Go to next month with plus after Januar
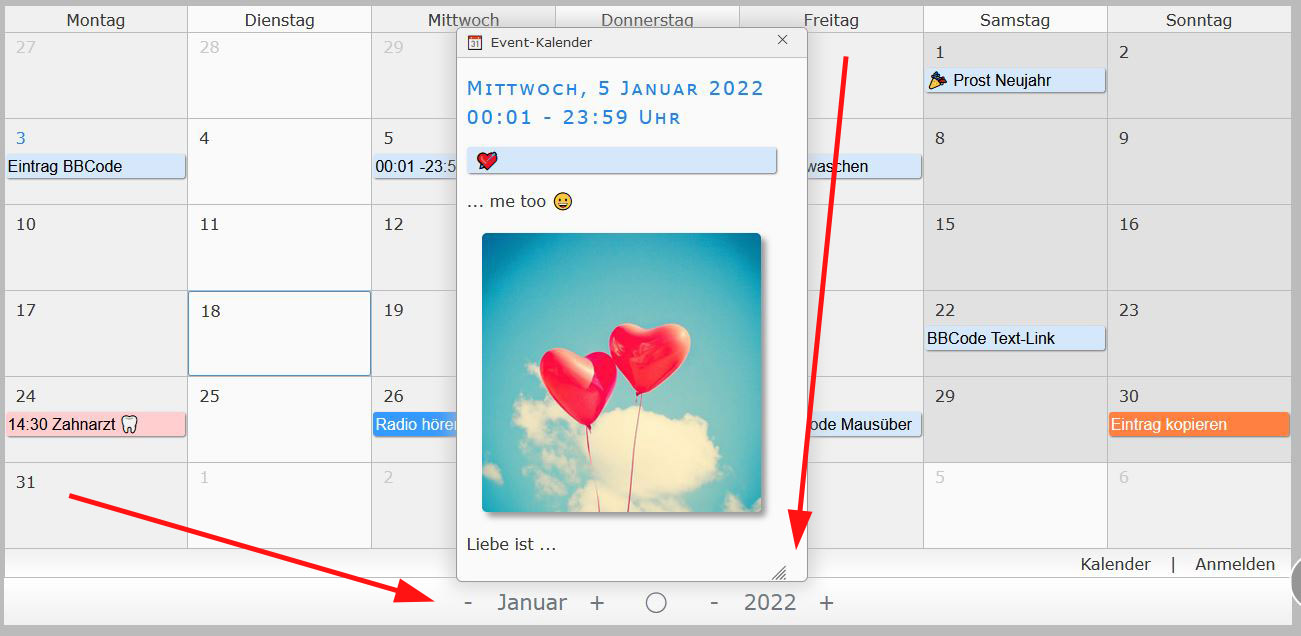Image resolution: width=1301 pixels, height=636 pixels. 597,602
